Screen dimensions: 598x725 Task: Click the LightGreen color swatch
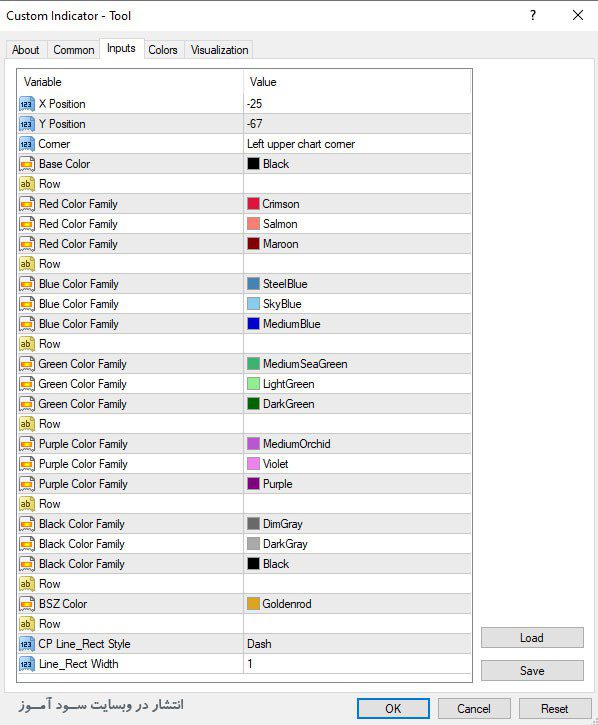click(x=253, y=384)
